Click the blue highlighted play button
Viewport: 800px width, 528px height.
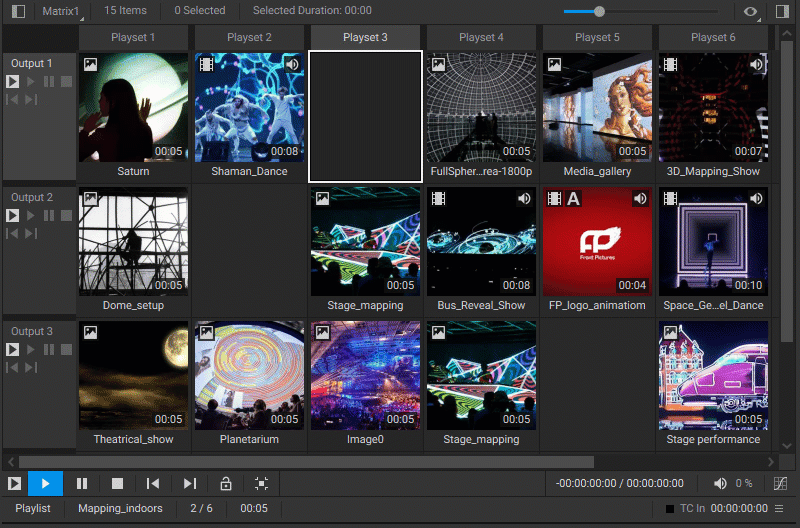tap(45, 484)
